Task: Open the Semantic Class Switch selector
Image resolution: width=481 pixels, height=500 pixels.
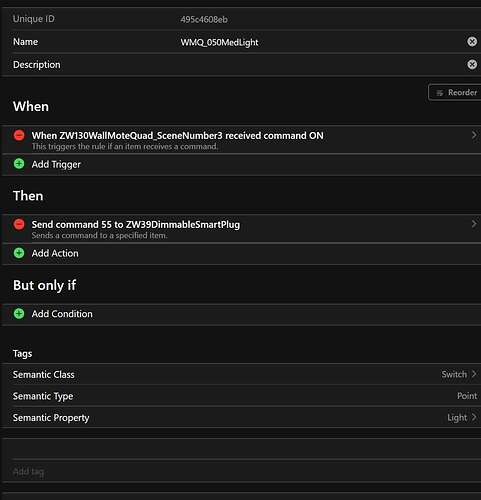Action: click(459, 374)
